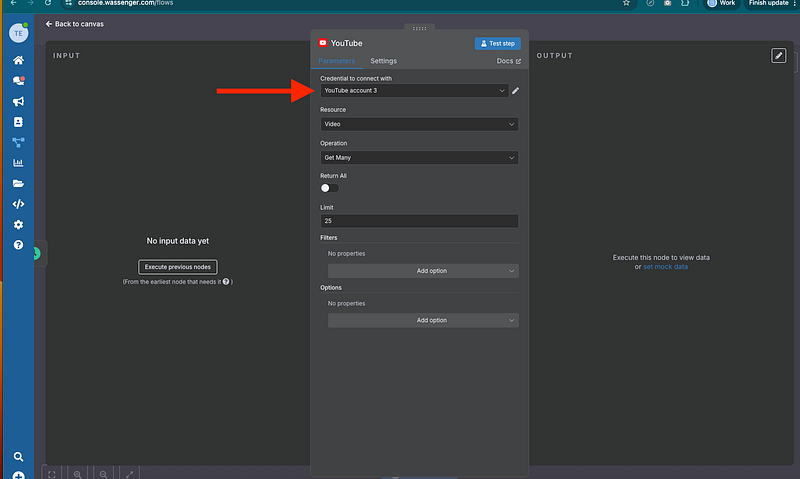The width and height of the screenshot is (800, 479).
Task: Open the set mock data link
Action: tap(665, 267)
